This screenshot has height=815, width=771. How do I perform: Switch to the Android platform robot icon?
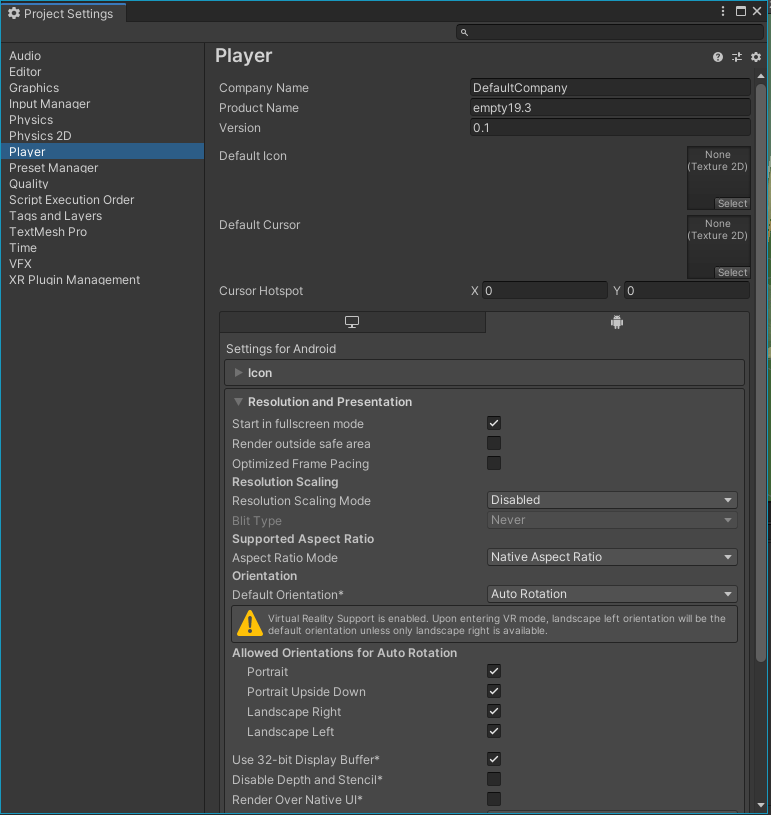pyautogui.click(x=616, y=322)
